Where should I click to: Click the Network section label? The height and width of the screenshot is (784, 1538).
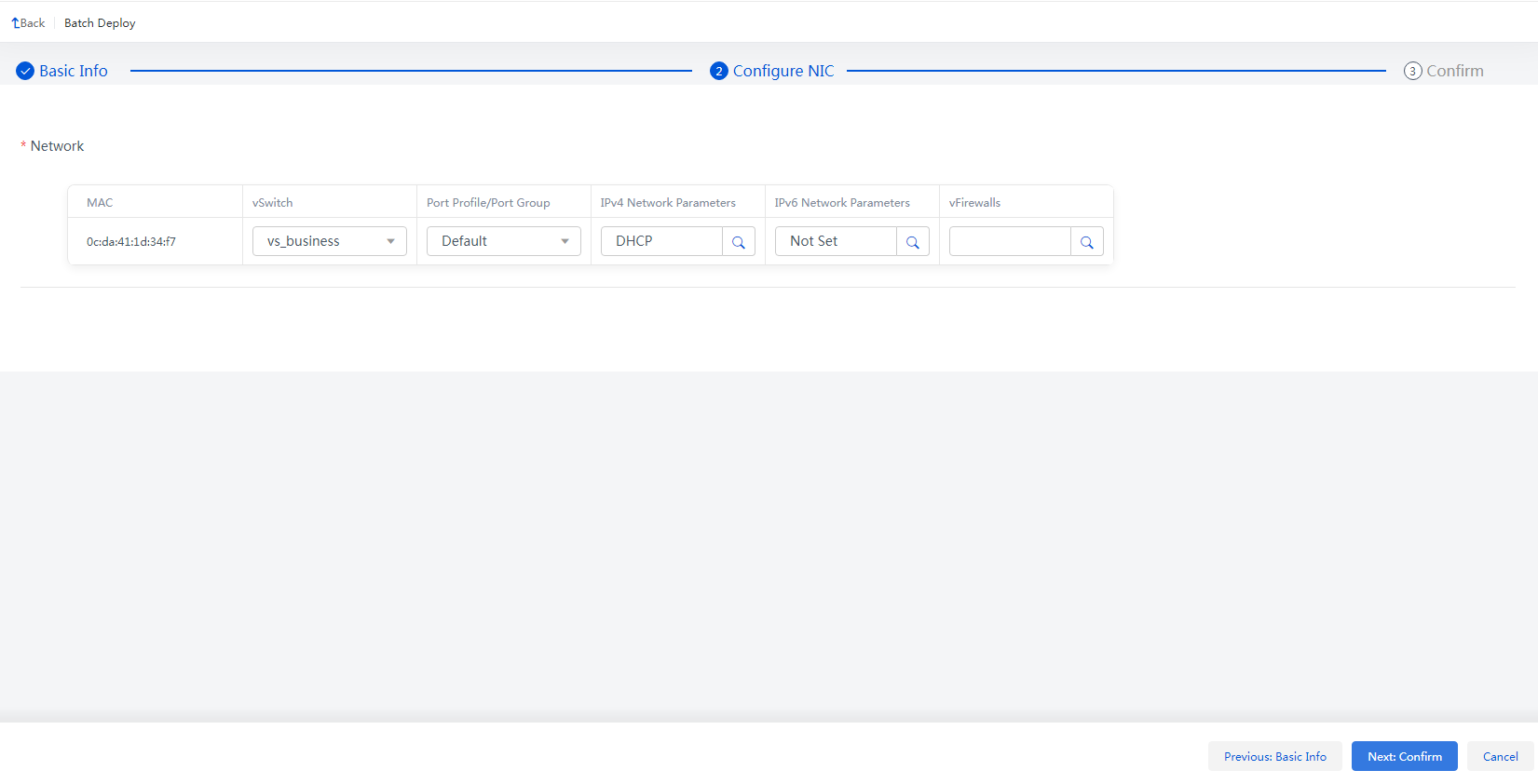pyautogui.click(x=57, y=146)
